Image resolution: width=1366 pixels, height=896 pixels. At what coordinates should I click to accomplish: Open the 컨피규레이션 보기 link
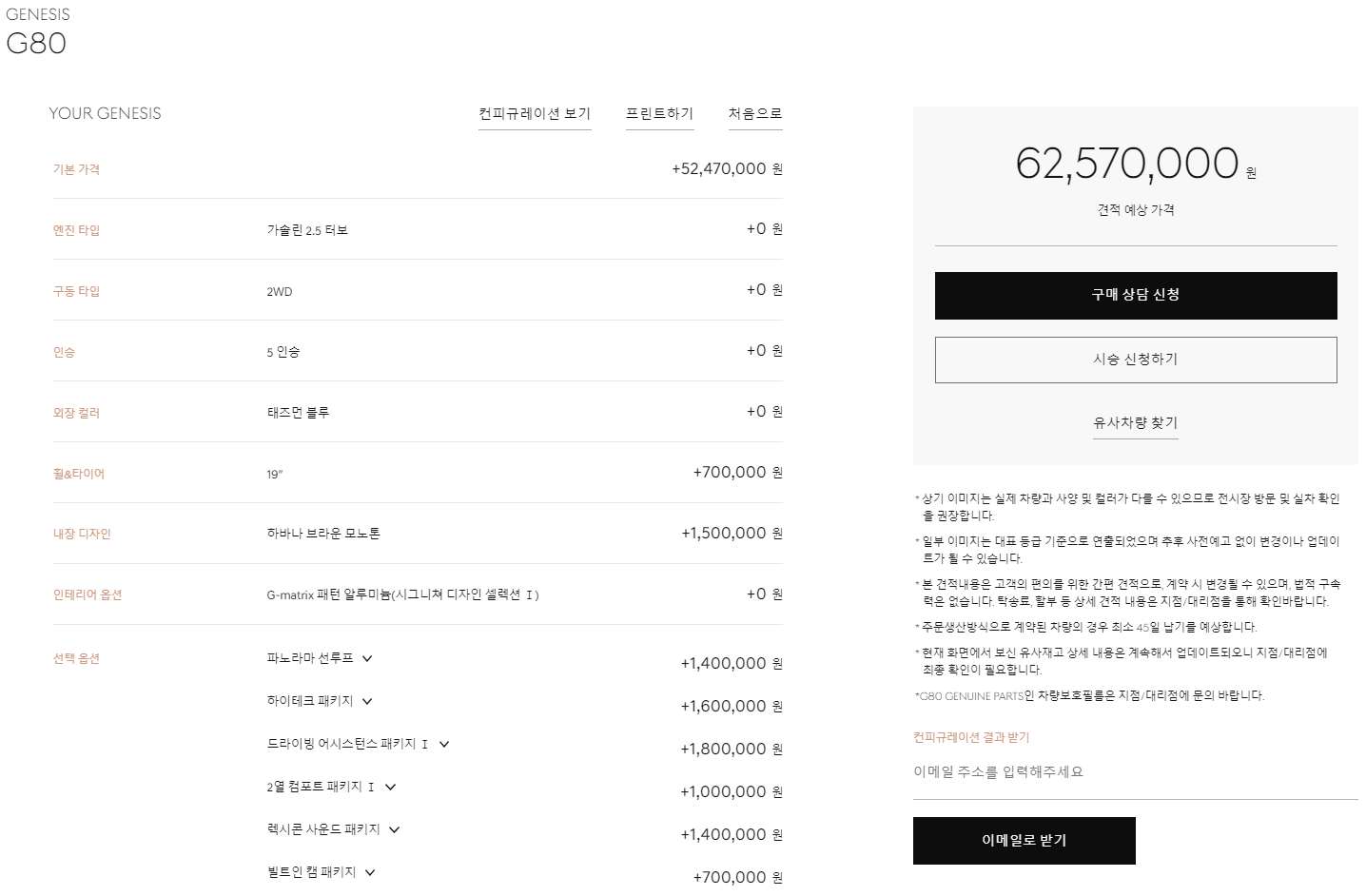point(535,114)
